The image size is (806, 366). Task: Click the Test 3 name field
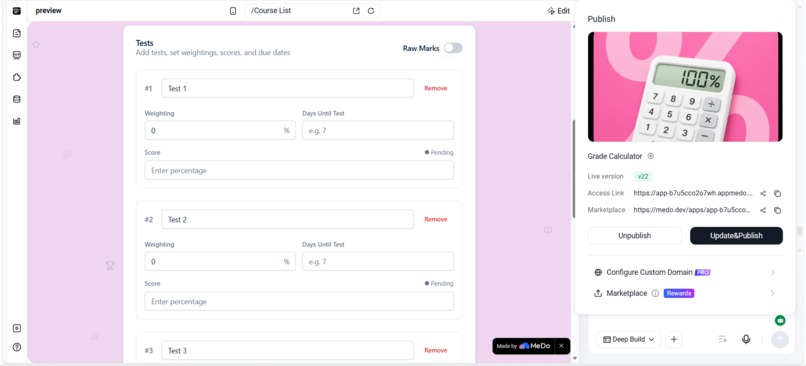coord(287,351)
